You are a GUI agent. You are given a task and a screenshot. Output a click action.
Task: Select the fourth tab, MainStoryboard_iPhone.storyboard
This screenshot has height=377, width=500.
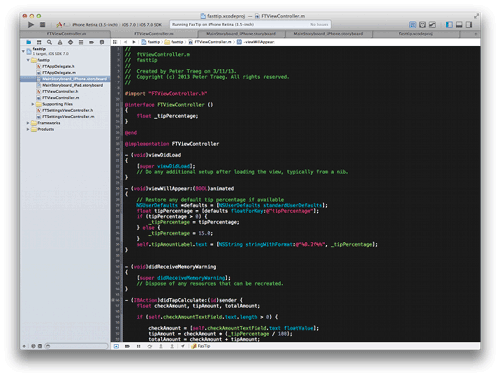329,34
